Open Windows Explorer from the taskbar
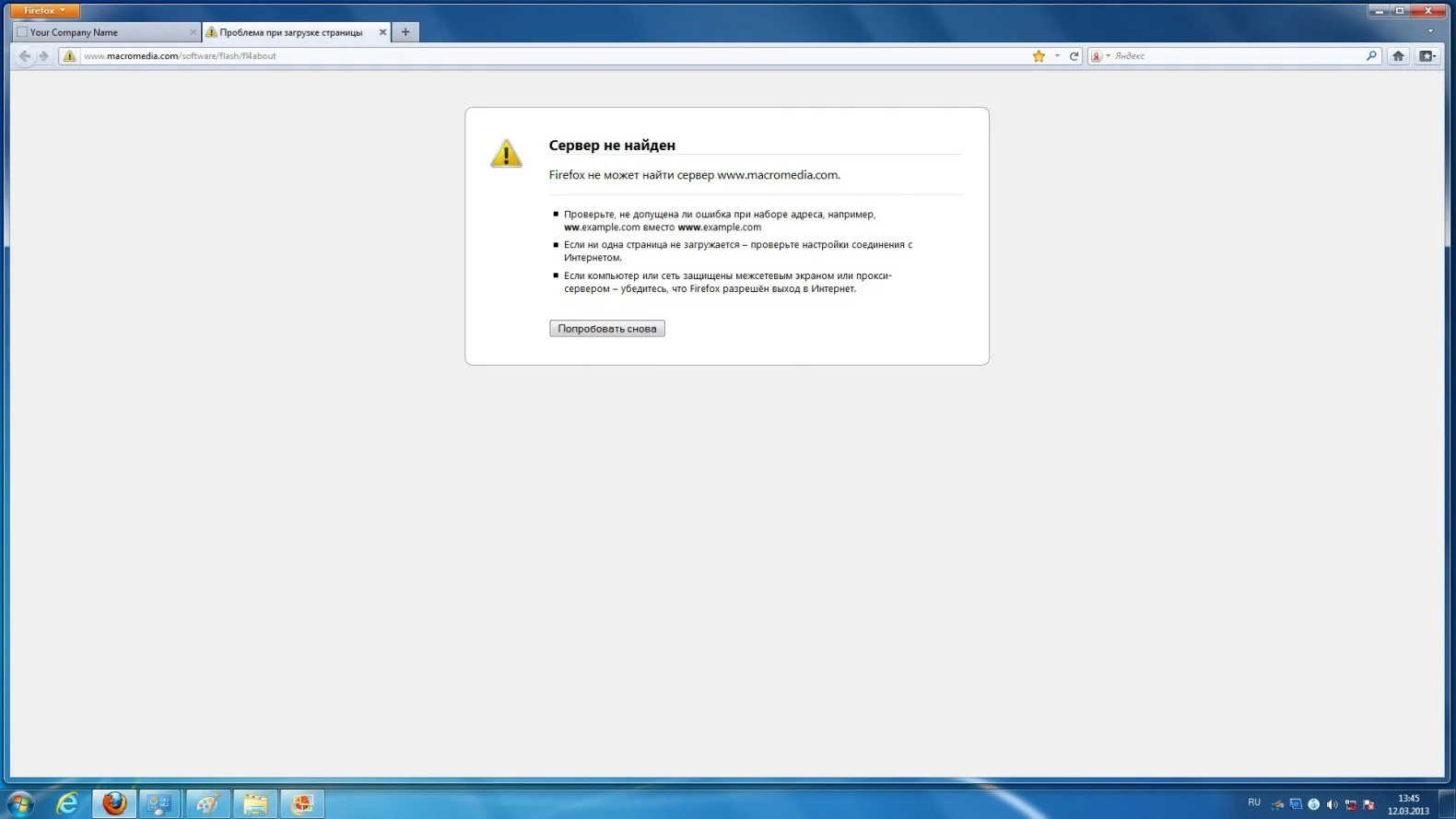1456x819 pixels. (255, 803)
